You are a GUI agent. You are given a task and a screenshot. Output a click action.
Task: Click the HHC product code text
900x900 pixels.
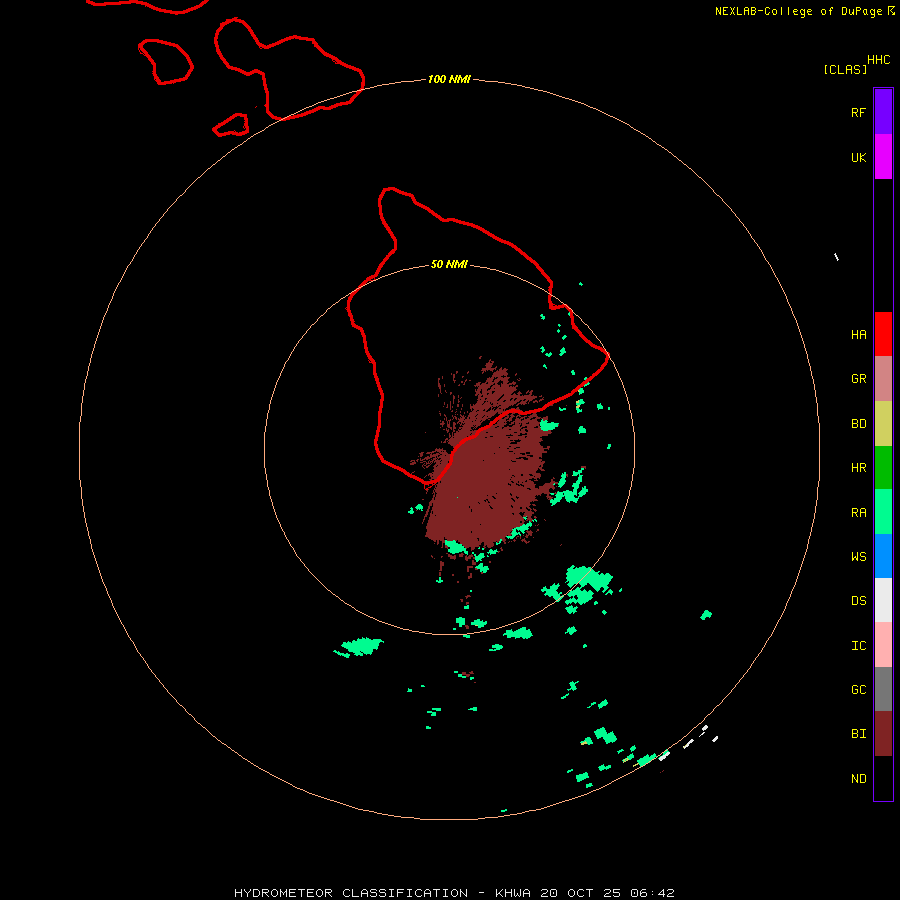click(878, 60)
